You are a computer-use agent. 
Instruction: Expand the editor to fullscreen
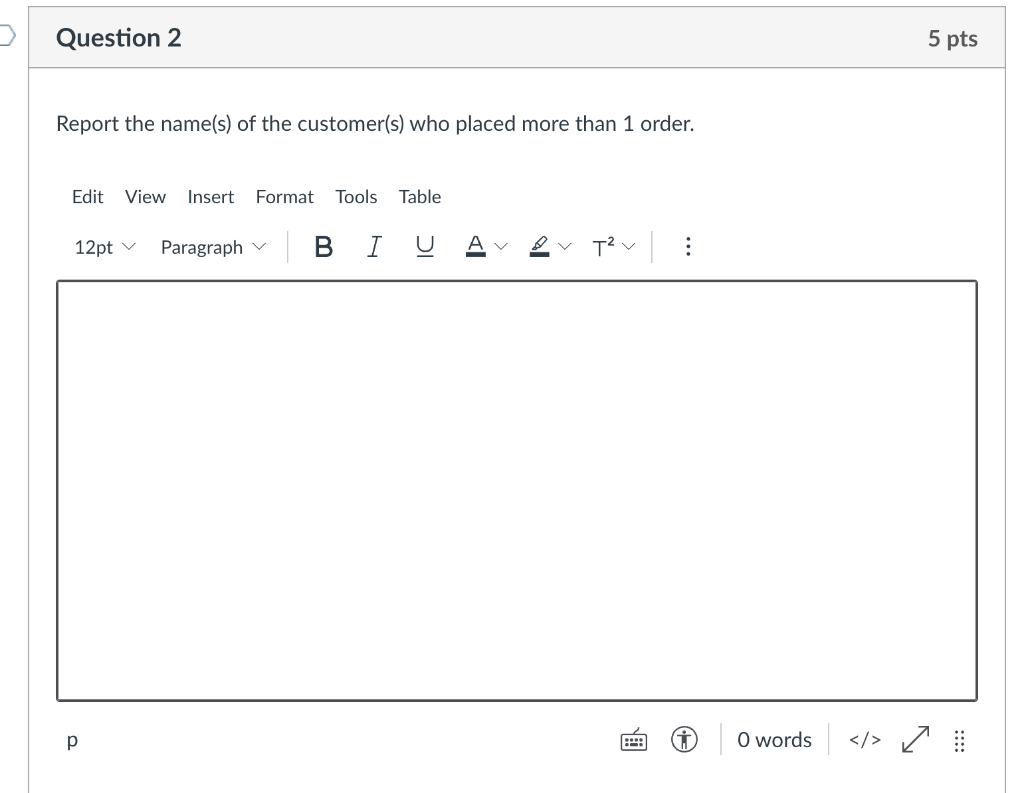[x=915, y=739]
